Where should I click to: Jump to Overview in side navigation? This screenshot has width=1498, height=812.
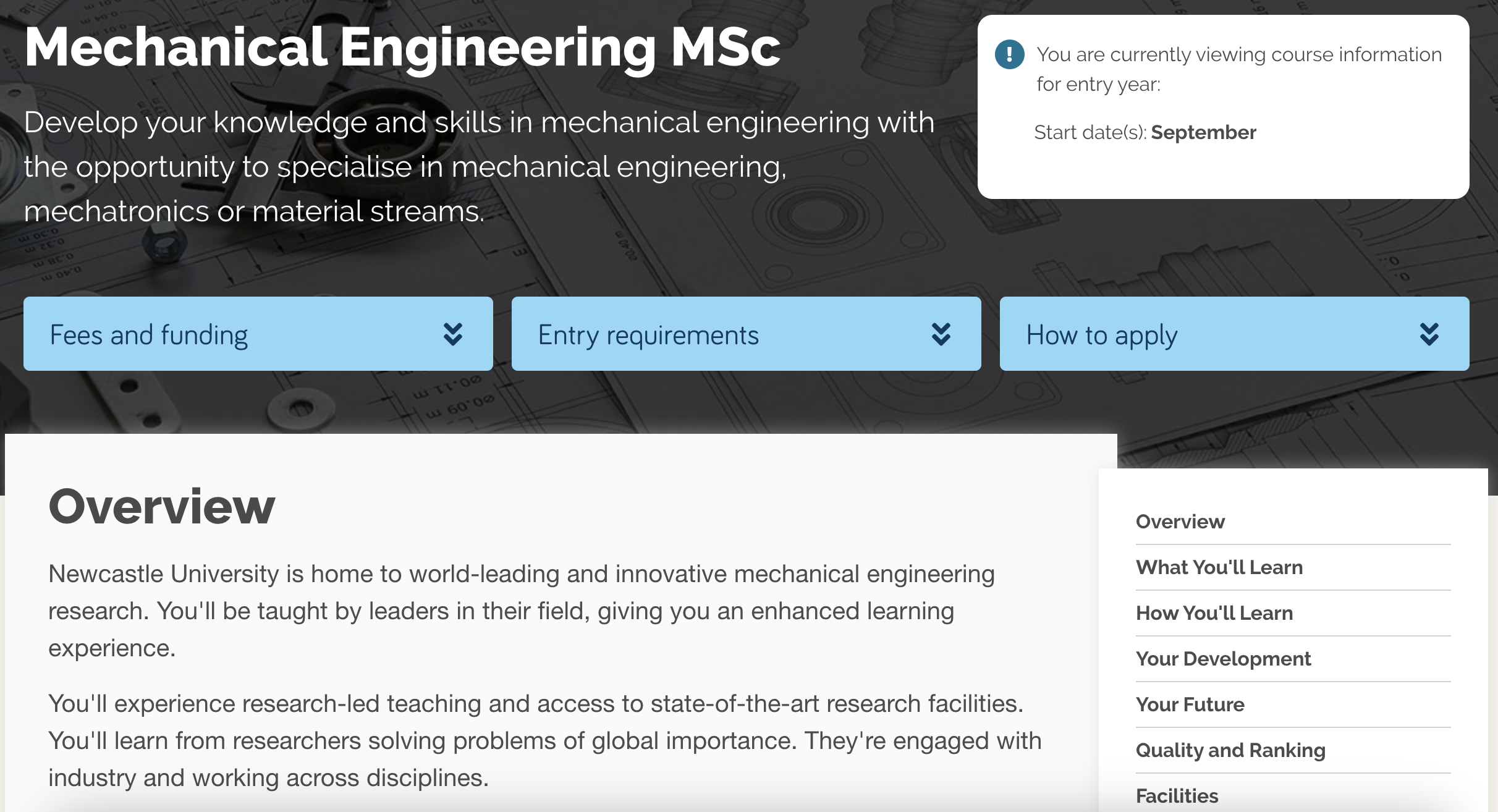click(1180, 522)
